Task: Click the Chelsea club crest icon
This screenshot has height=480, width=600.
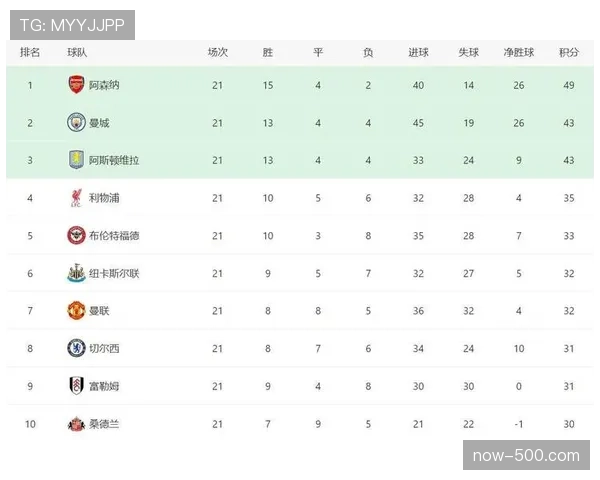Action: [x=76, y=348]
